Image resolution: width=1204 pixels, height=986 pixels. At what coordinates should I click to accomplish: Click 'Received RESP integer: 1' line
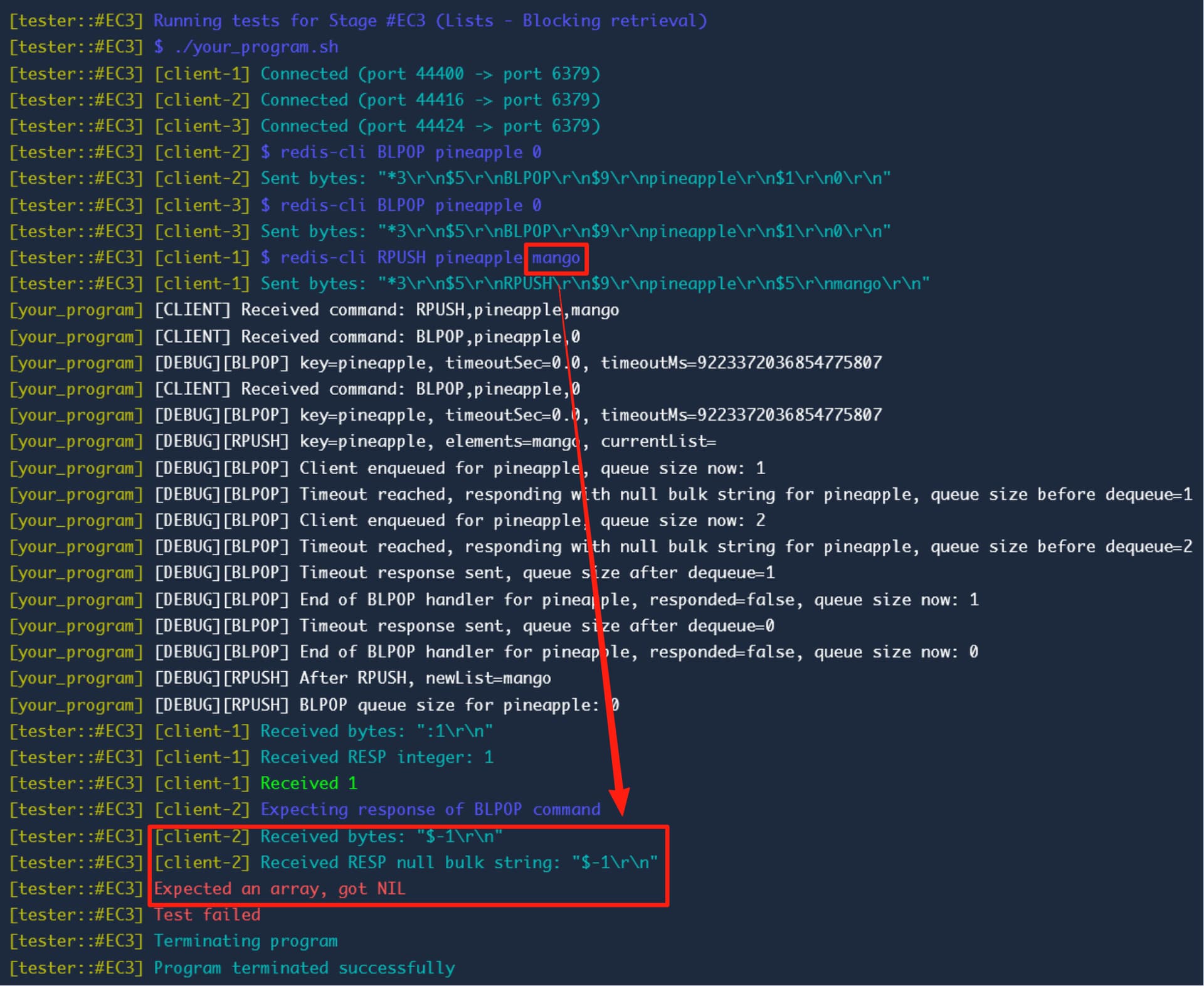[x=376, y=757]
